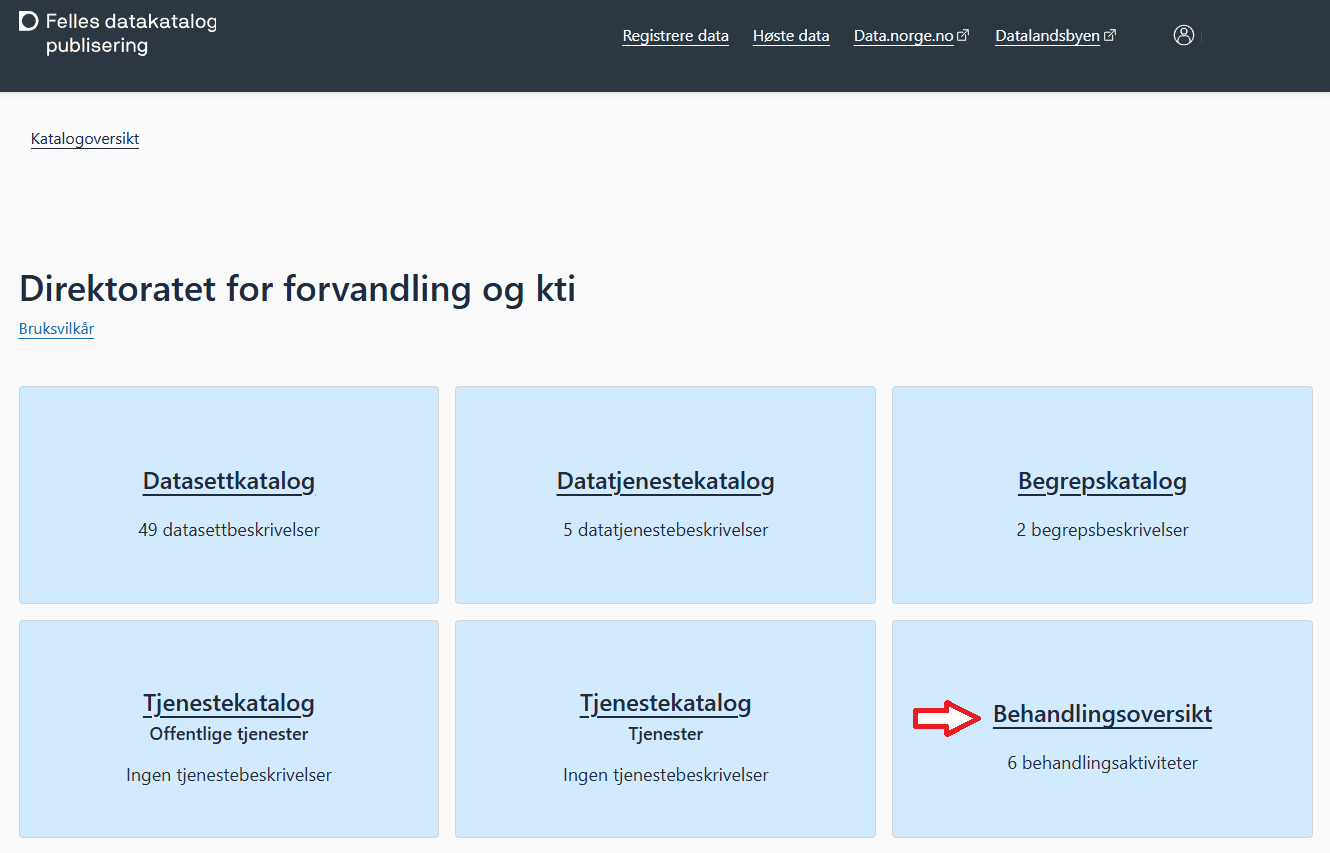
Task: Click the 'Offentlige tjenester' subtitle
Action: point(229,734)
